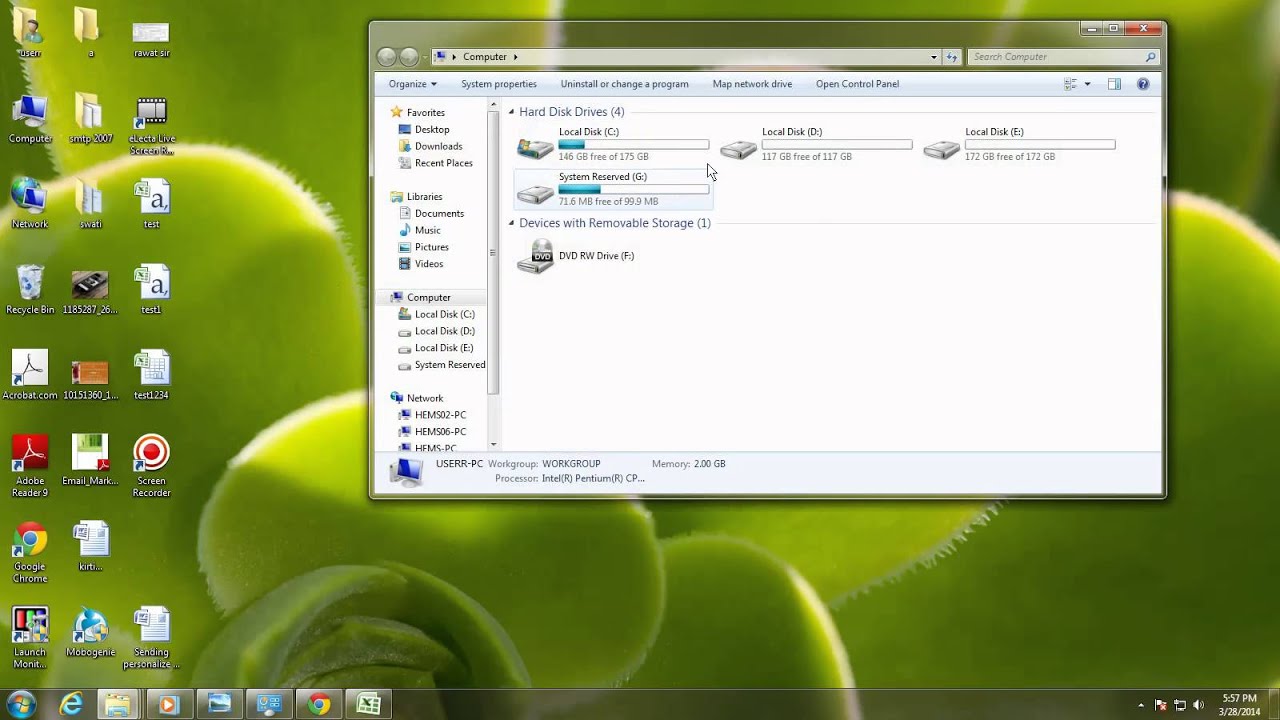
Task: Click the Change your view icon
Action: coord(1070,84)
